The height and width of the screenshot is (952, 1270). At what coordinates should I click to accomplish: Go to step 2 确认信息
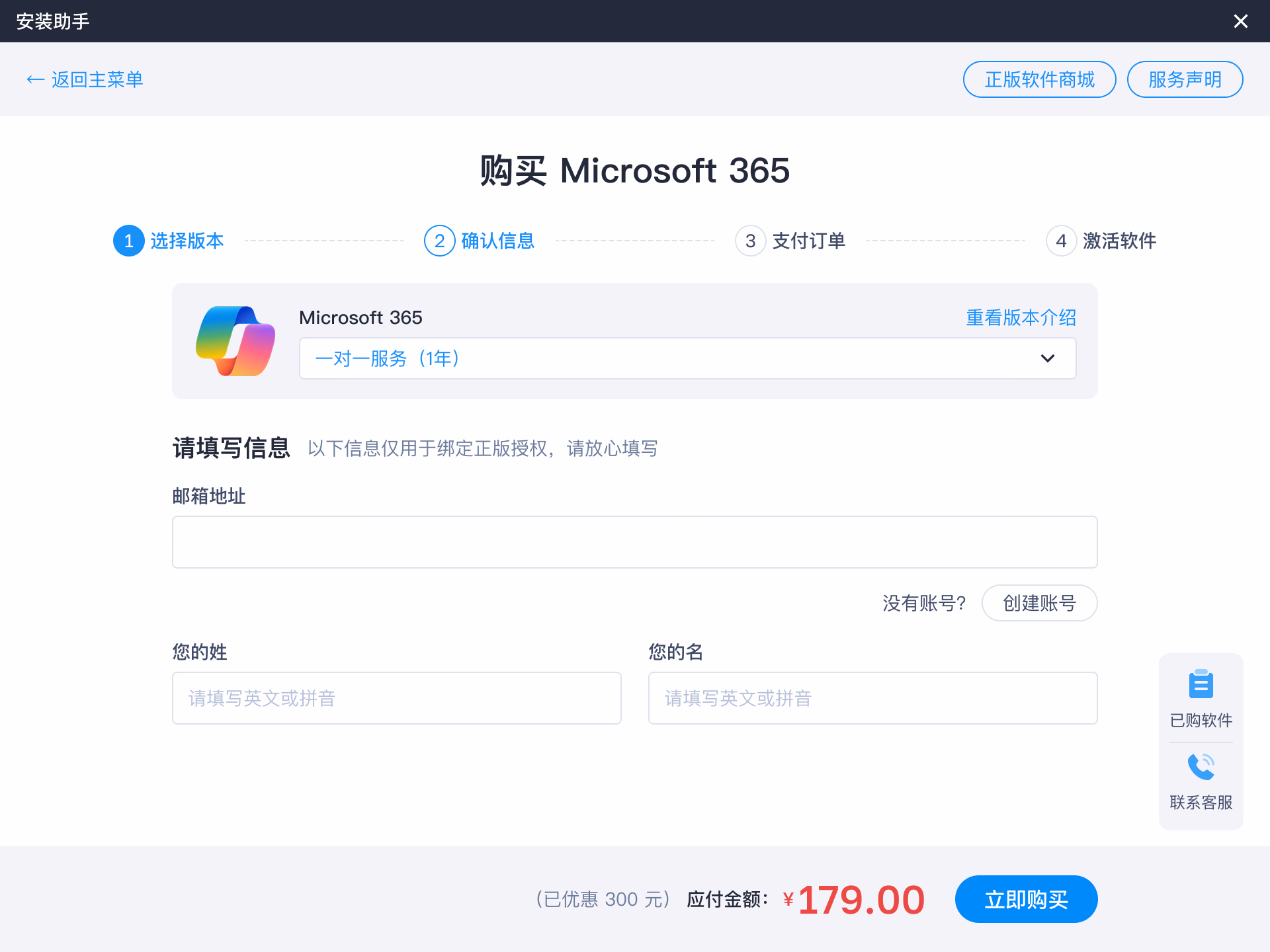pyautogui.click(x=480, y=241)
